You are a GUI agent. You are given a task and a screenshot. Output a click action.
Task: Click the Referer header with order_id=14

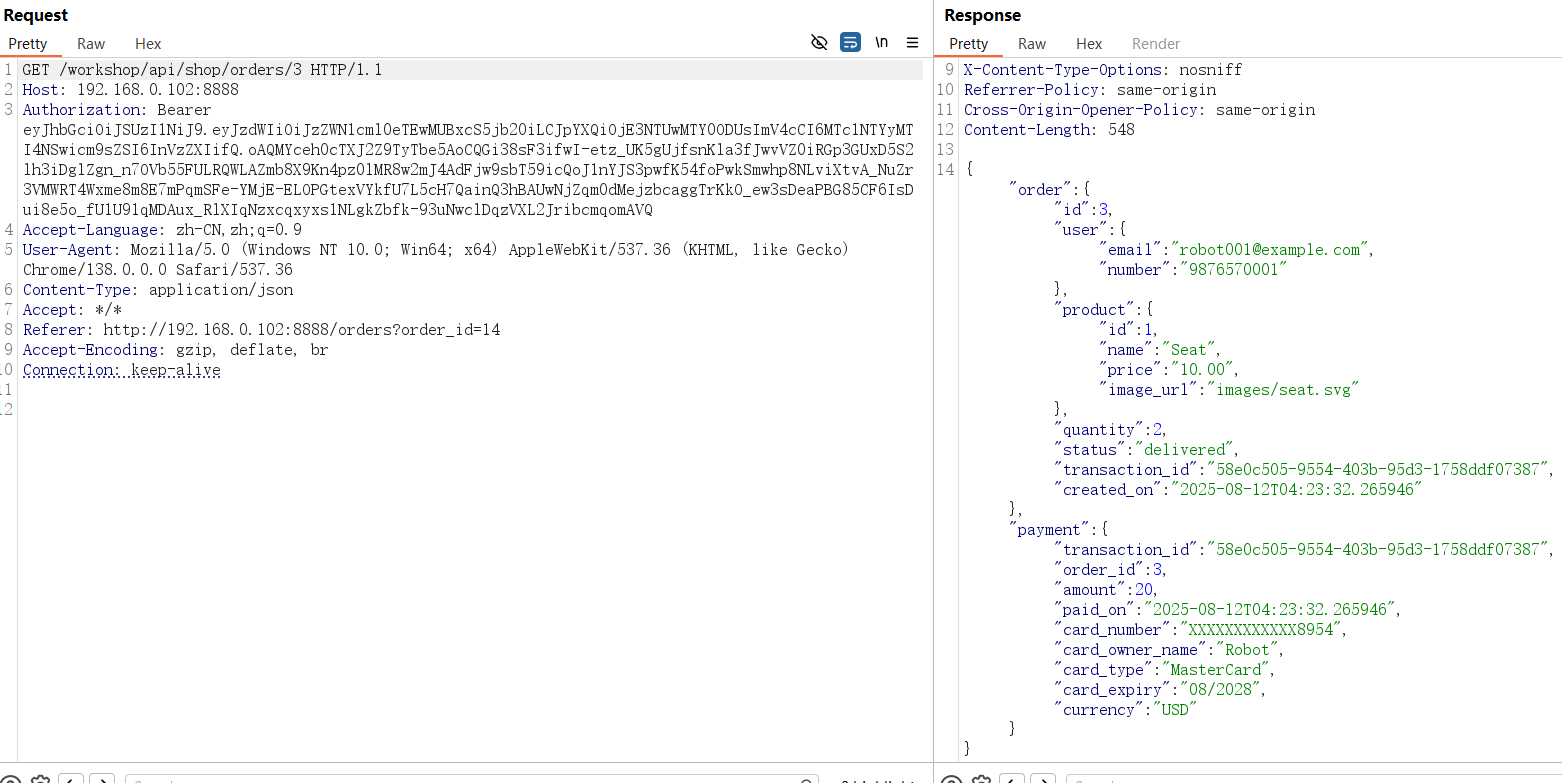point(261,330)
